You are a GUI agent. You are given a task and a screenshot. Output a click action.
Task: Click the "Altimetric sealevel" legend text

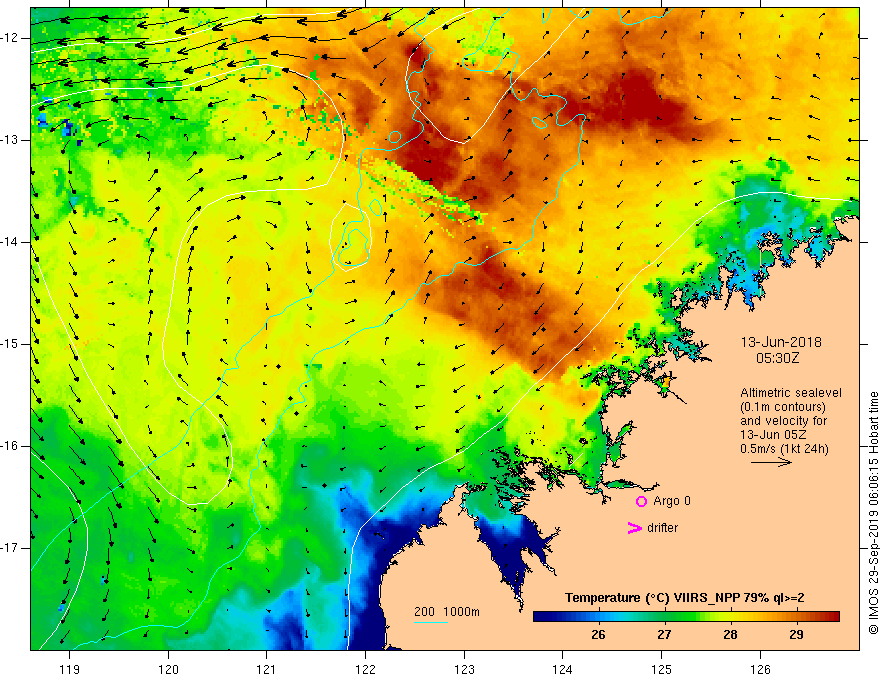pyautogui.click(x=791, y=393)
